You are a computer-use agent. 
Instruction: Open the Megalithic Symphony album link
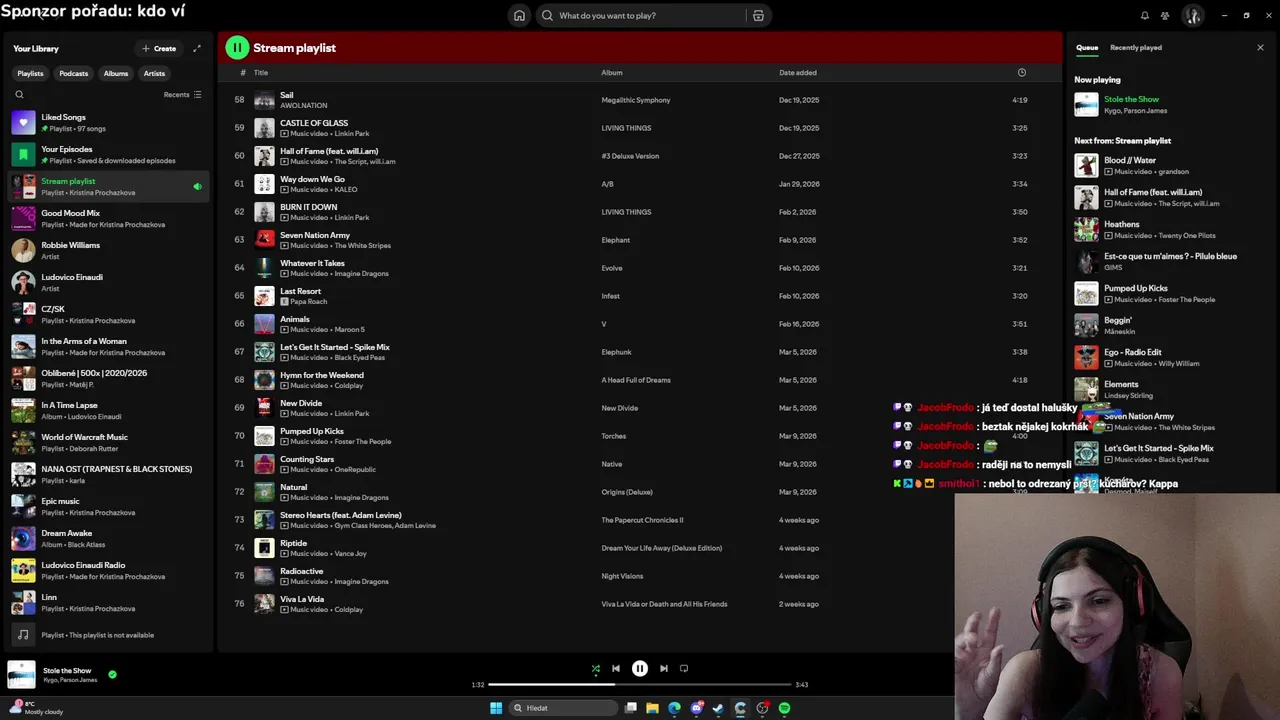click(636, 100)
